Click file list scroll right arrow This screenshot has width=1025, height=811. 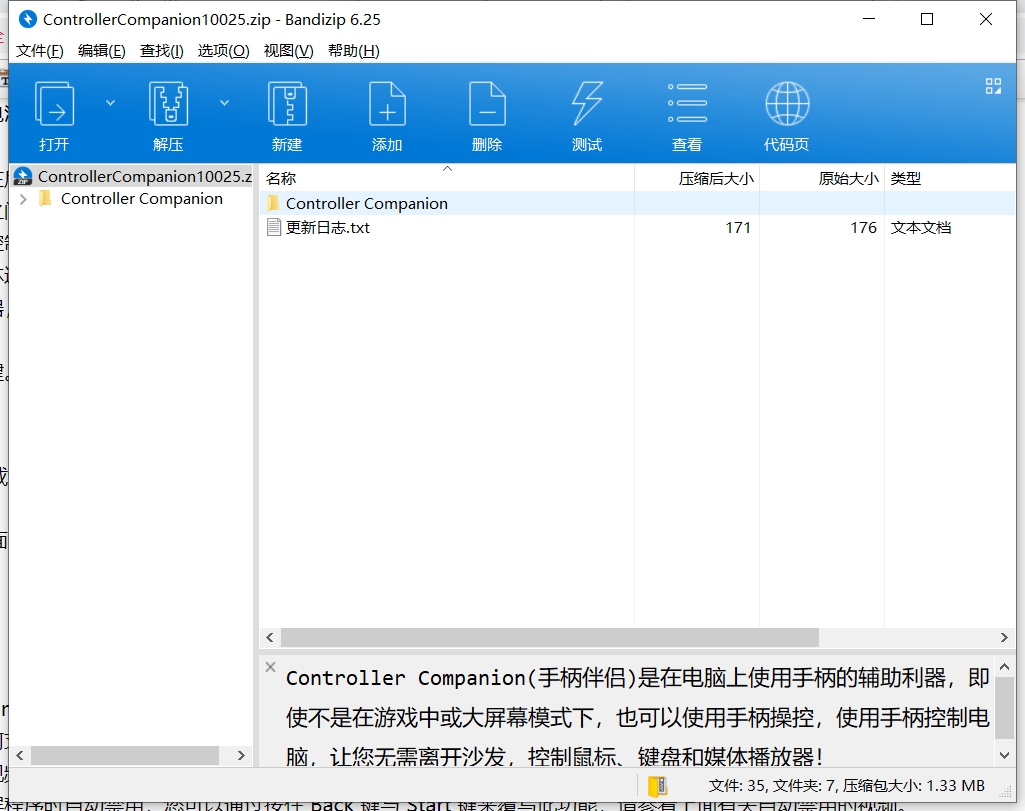coord(1004,637)
